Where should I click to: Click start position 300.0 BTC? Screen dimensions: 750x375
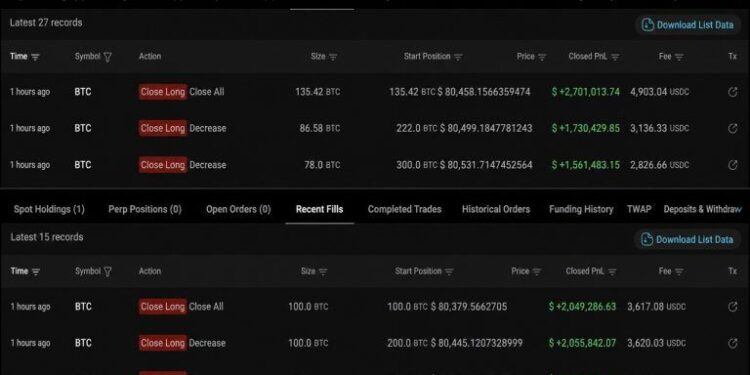tap(417, 165)
